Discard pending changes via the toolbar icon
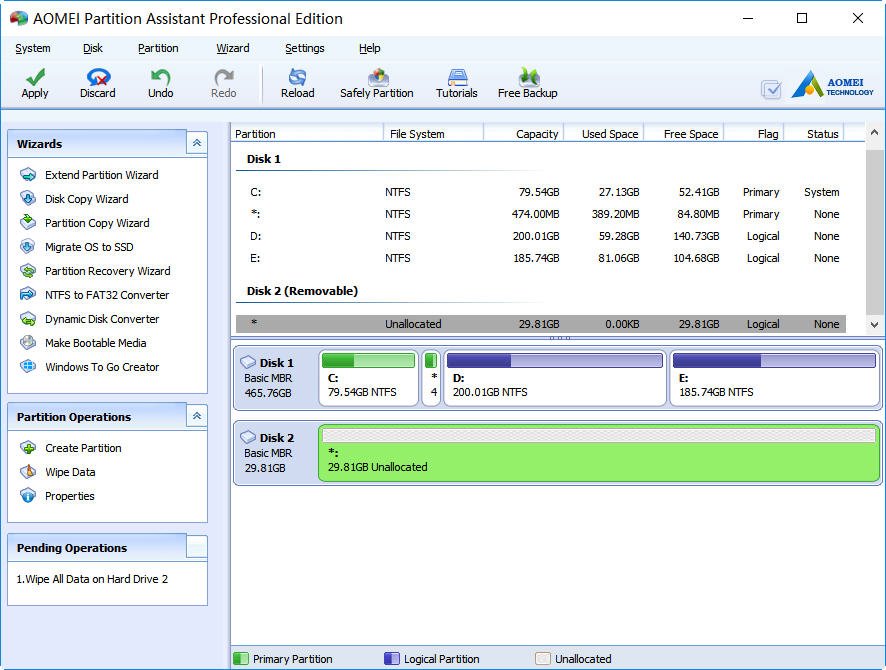 (98, 78)
